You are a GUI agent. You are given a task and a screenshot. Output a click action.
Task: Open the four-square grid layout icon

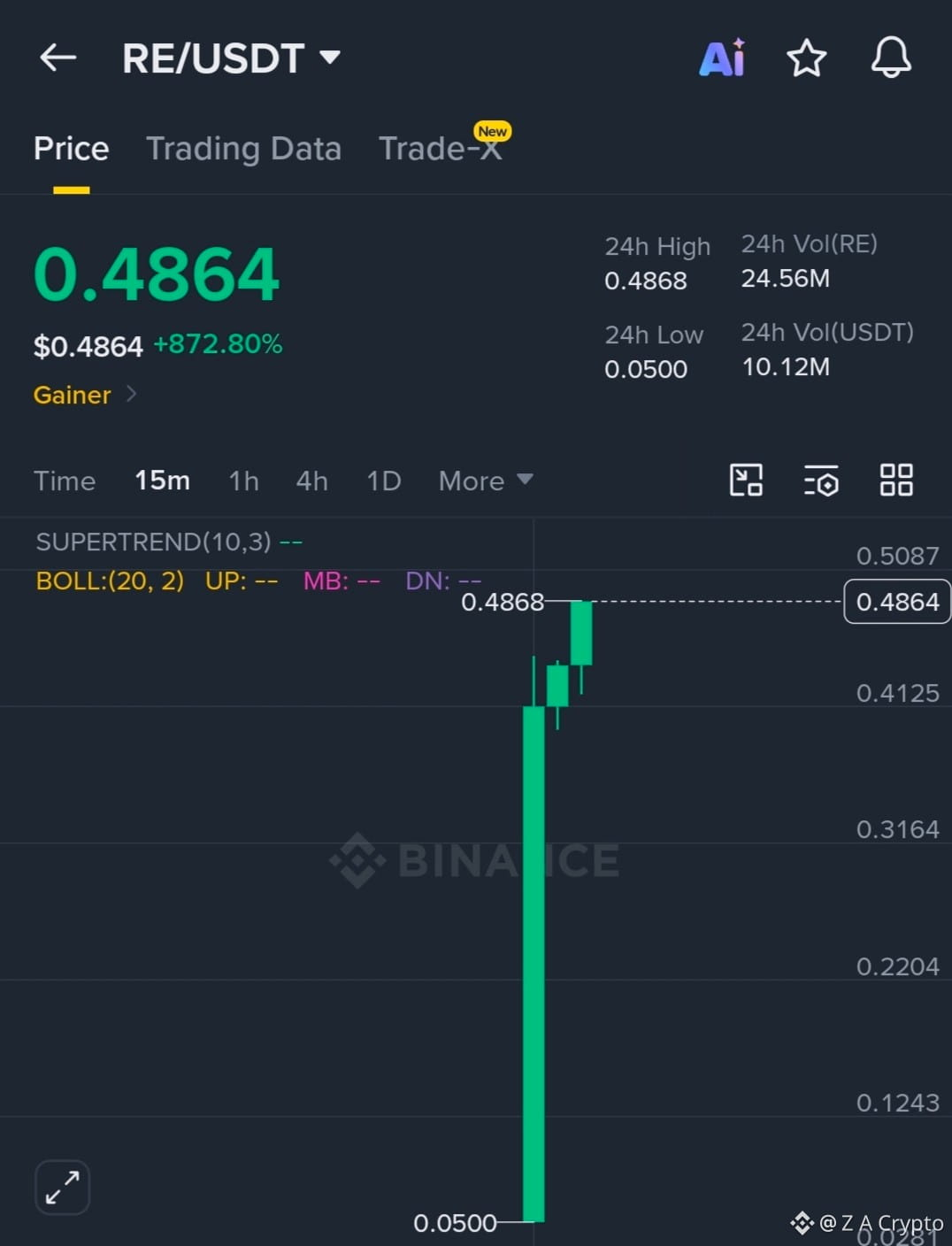click(x=896, y=480)
